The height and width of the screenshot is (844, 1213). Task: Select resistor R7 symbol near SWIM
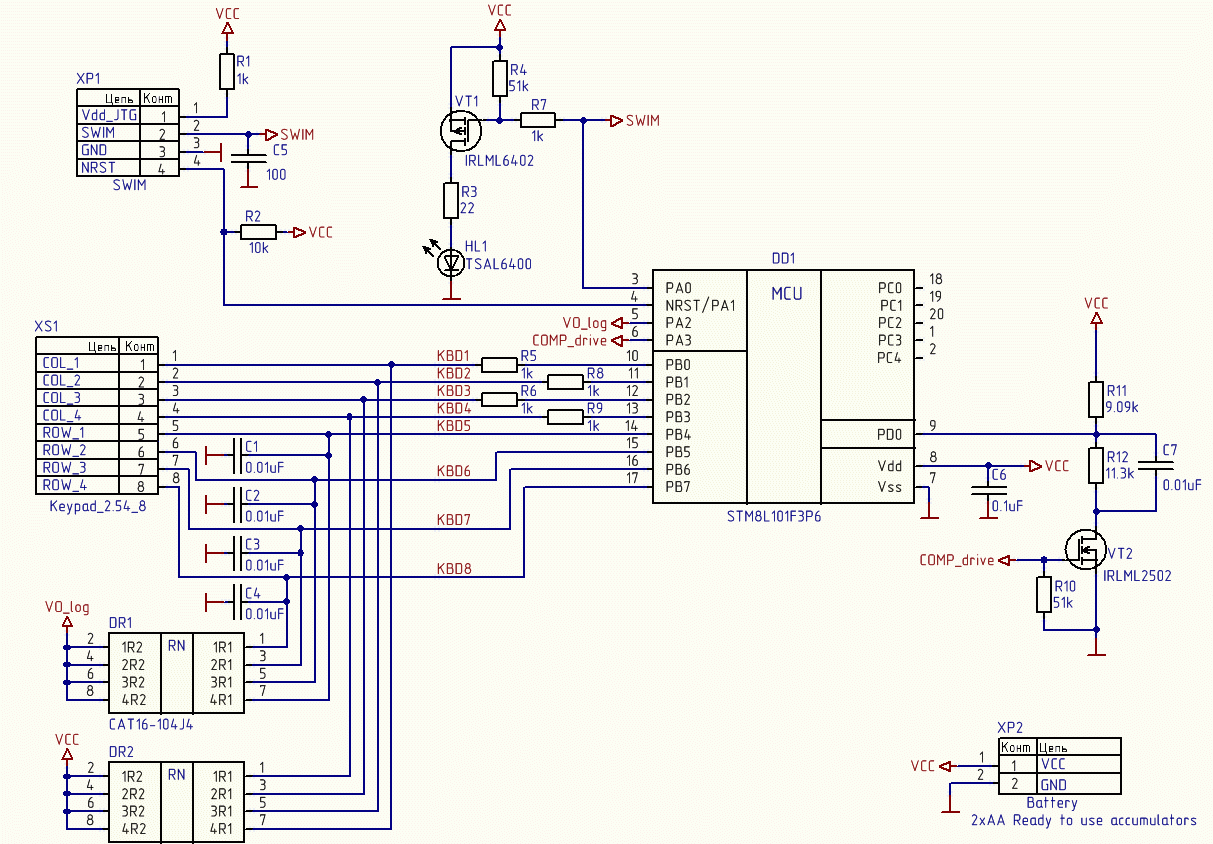538,120
